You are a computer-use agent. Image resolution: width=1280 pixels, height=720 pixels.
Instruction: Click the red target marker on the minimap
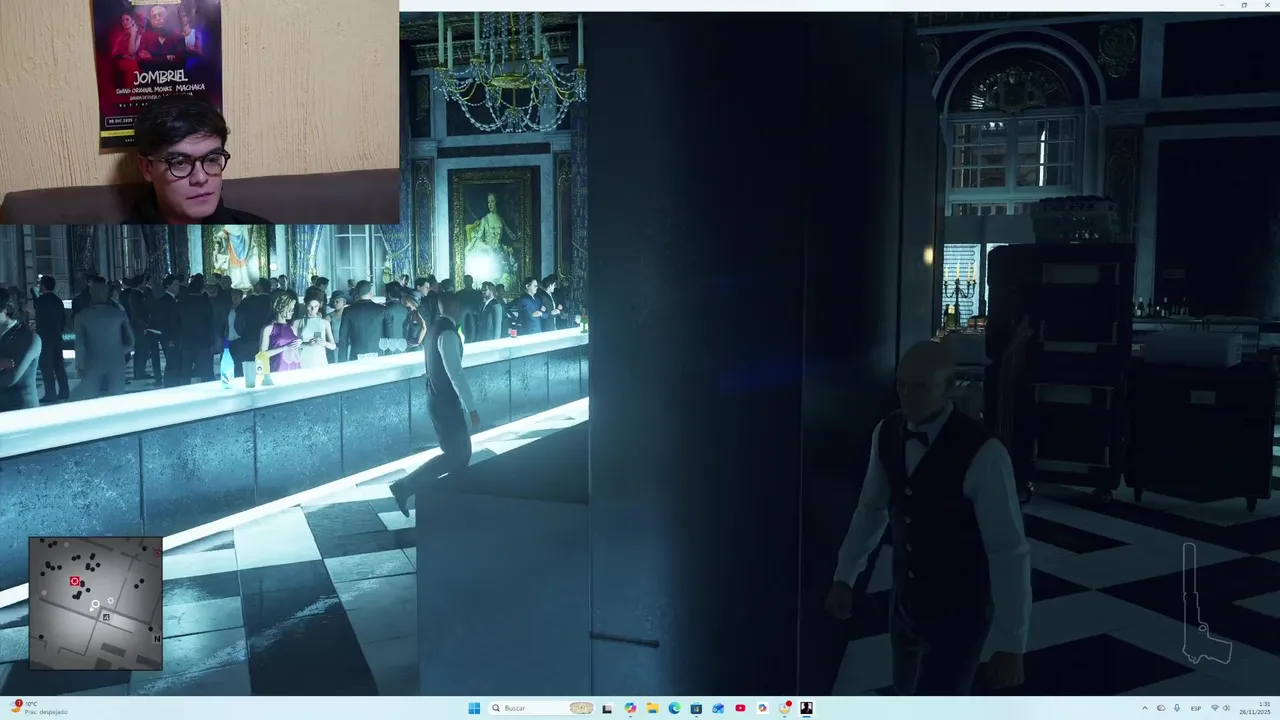pyautogui.click(x=75, y=581)
